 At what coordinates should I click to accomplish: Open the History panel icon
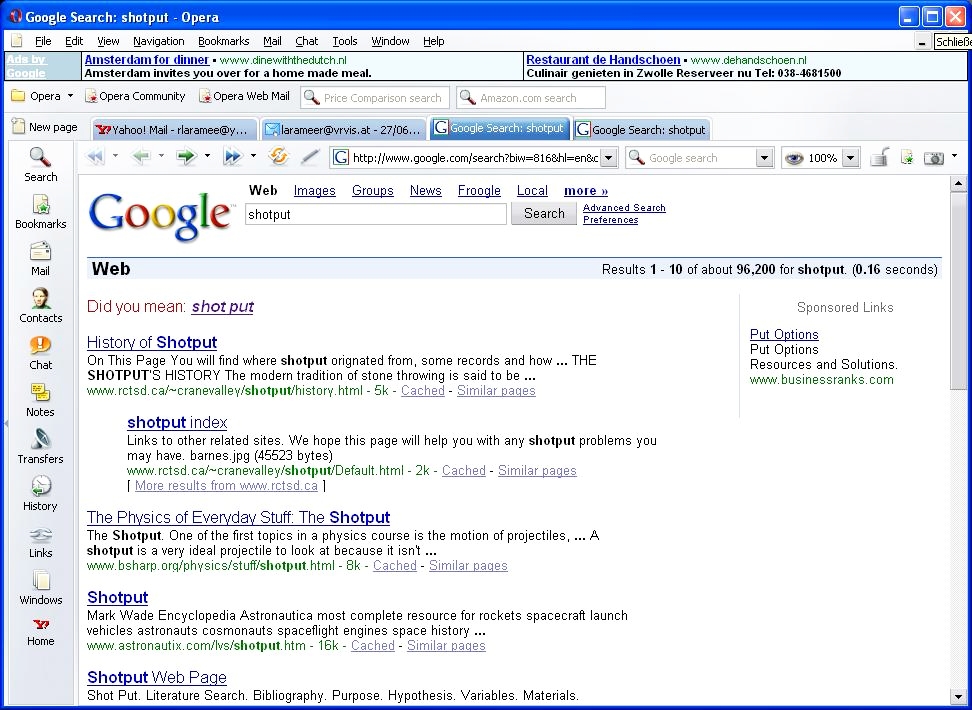pyautogui.click(x=40, y=493)
